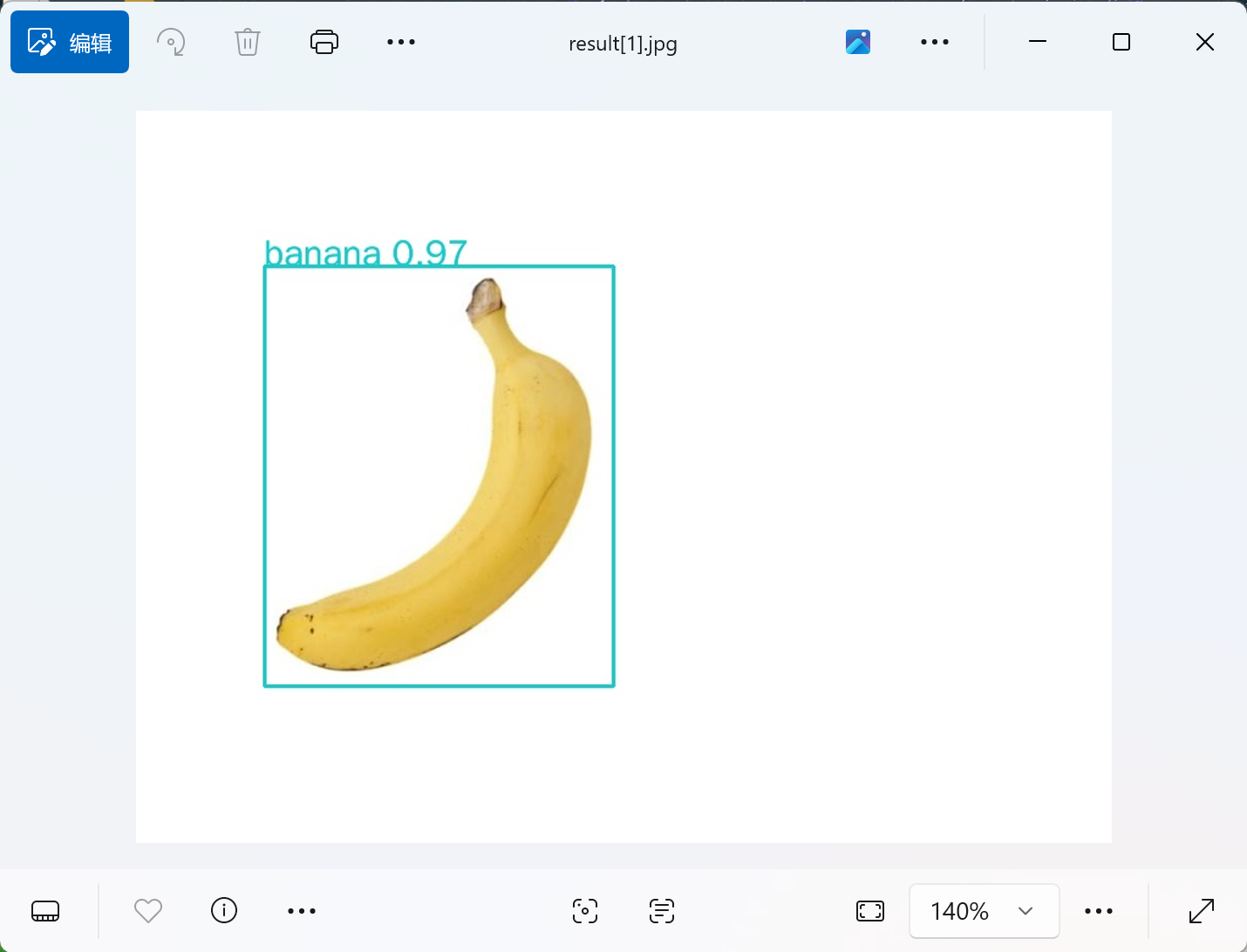Extract text with the text scan icon
Viewport: 1247px width, 952px height.
(x=662, y=911)
